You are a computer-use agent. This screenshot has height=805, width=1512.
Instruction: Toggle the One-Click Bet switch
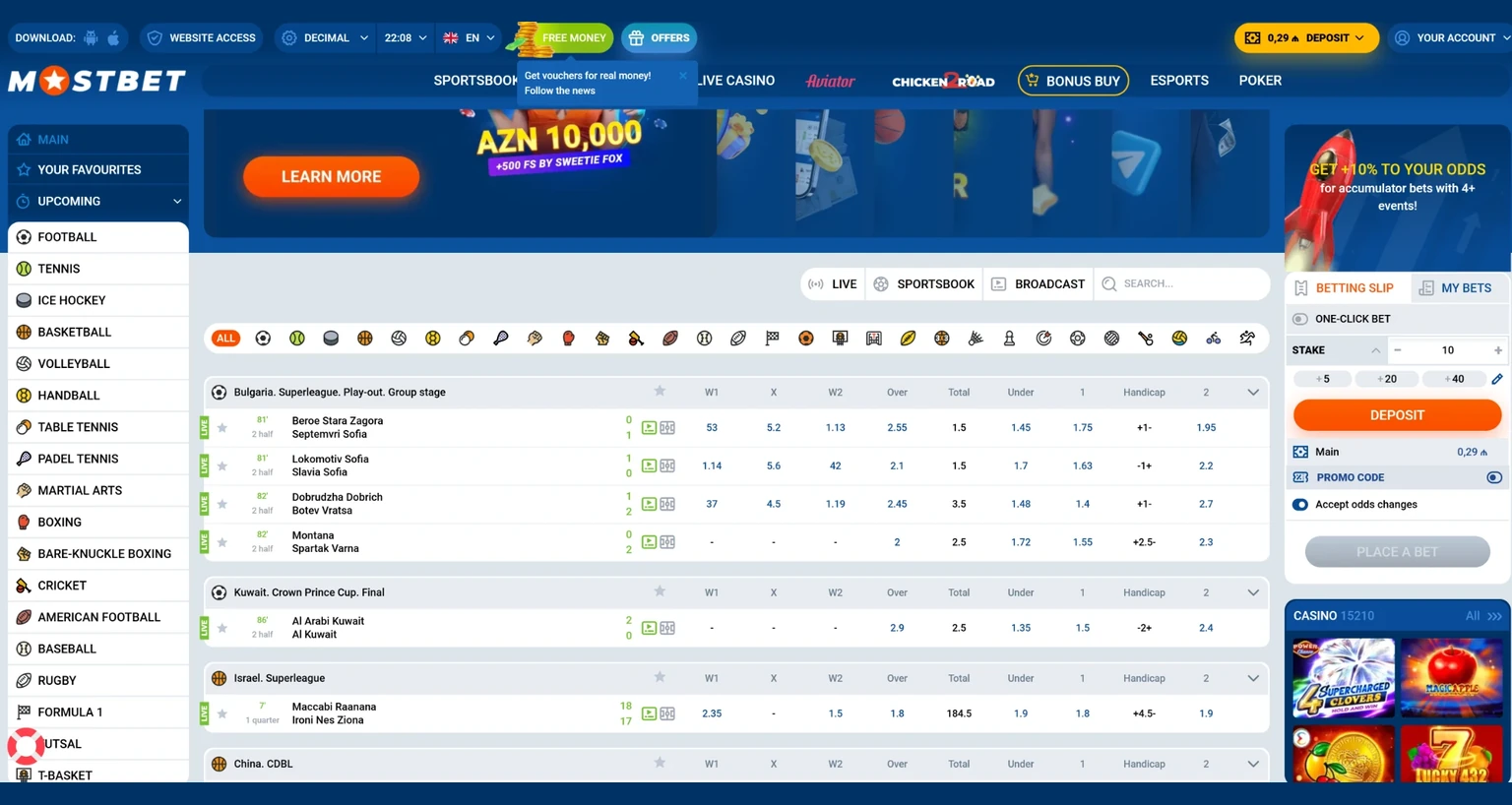(x=1300, y=319)
